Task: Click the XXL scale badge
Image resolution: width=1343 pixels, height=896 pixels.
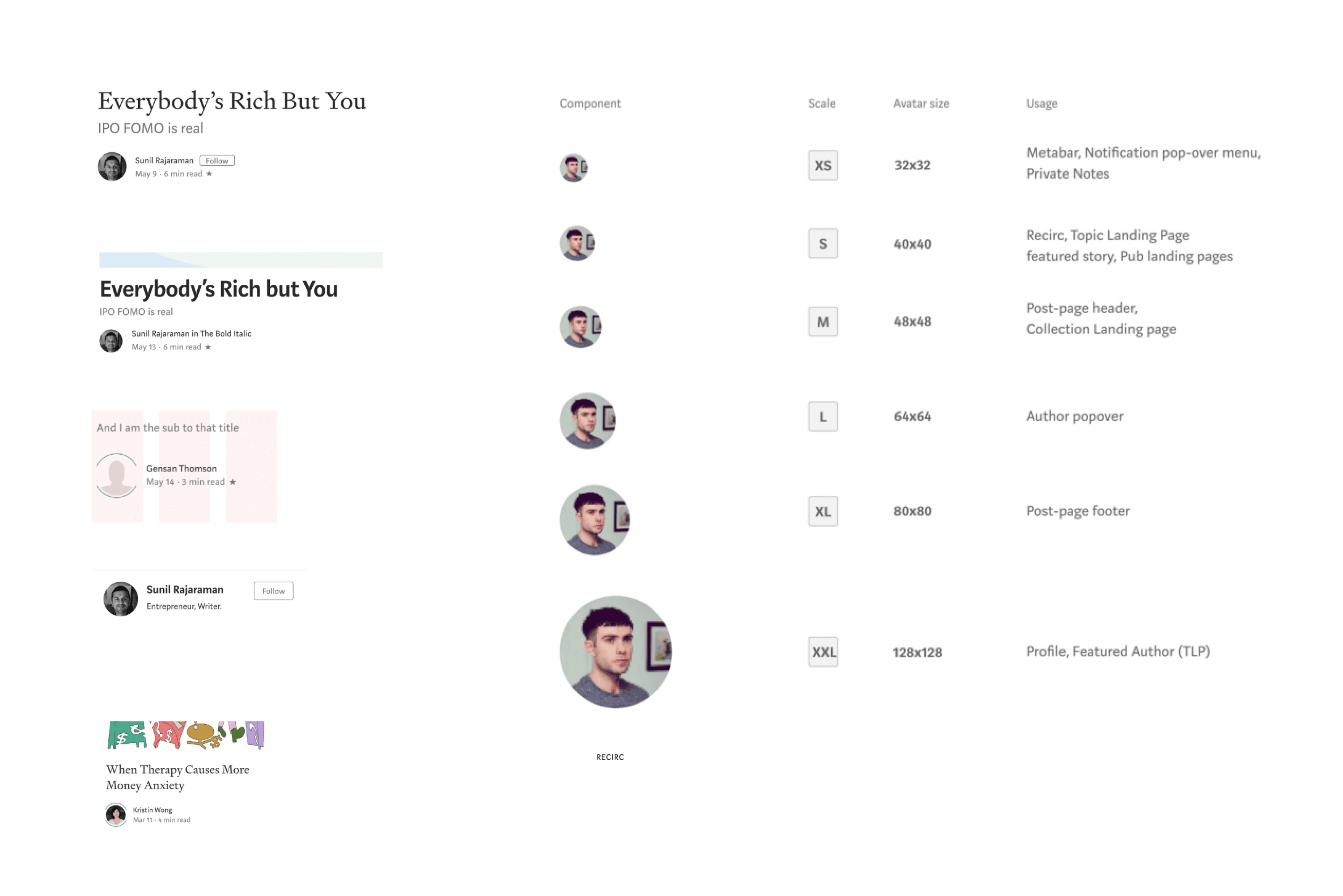Action: tap(823, 652)
